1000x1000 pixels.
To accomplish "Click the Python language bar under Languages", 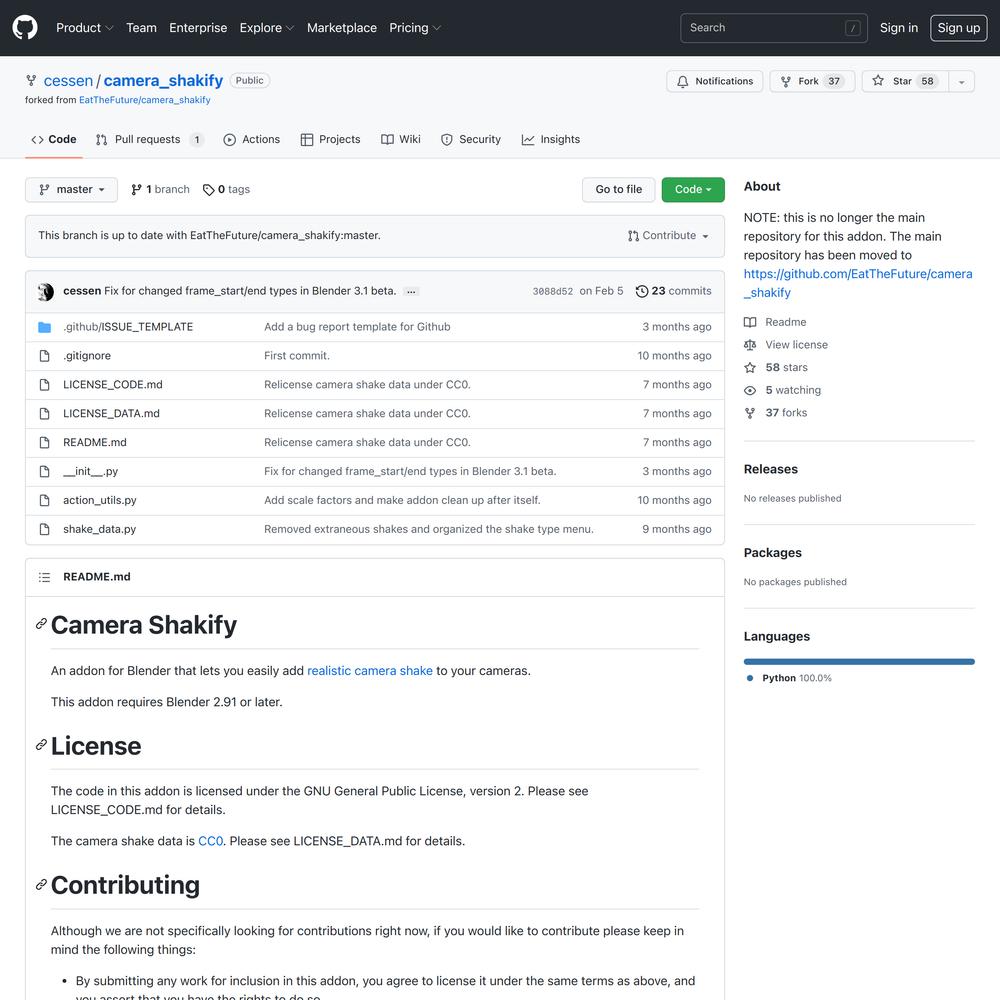I will [x=859, y=662].
